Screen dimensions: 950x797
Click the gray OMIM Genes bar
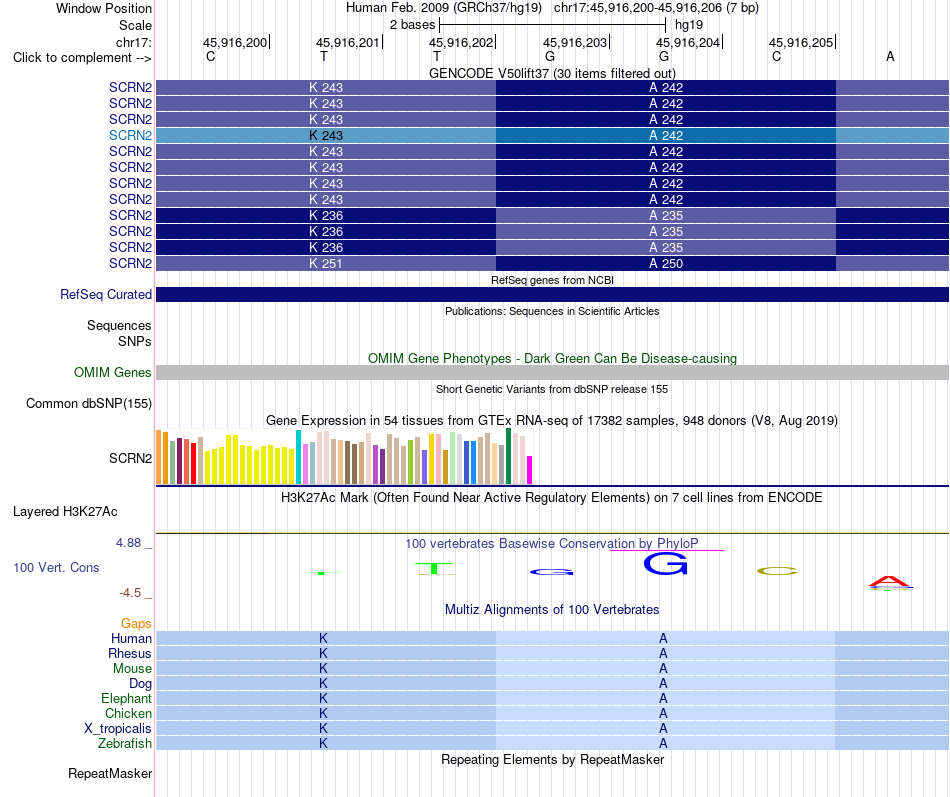(x=552, y=372)
